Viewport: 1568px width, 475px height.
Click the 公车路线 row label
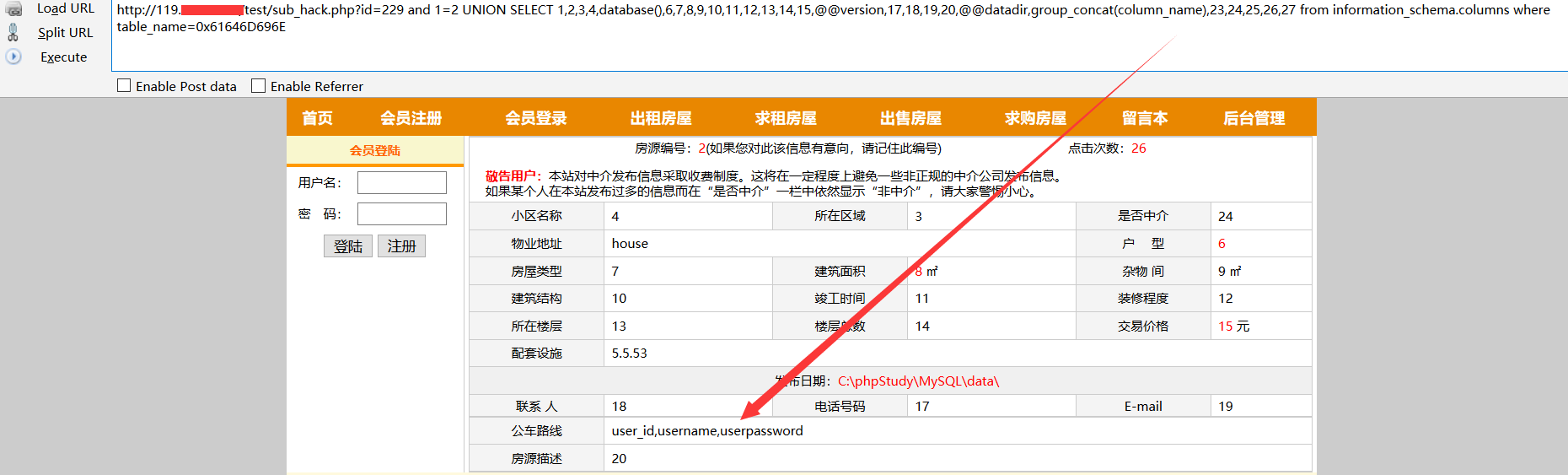tap(536, 430)
